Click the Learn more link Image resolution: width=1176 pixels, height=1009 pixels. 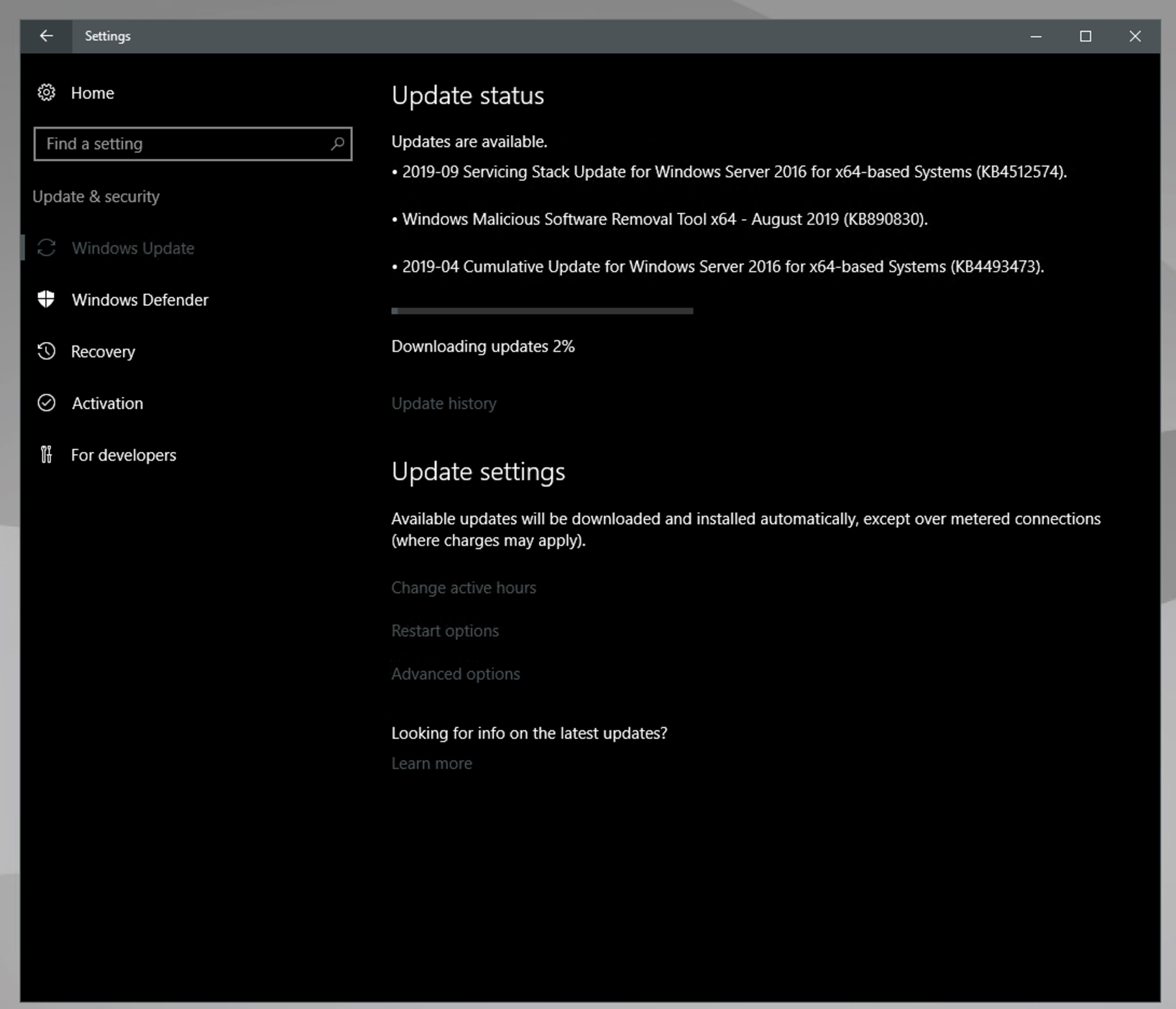[431, 763]
